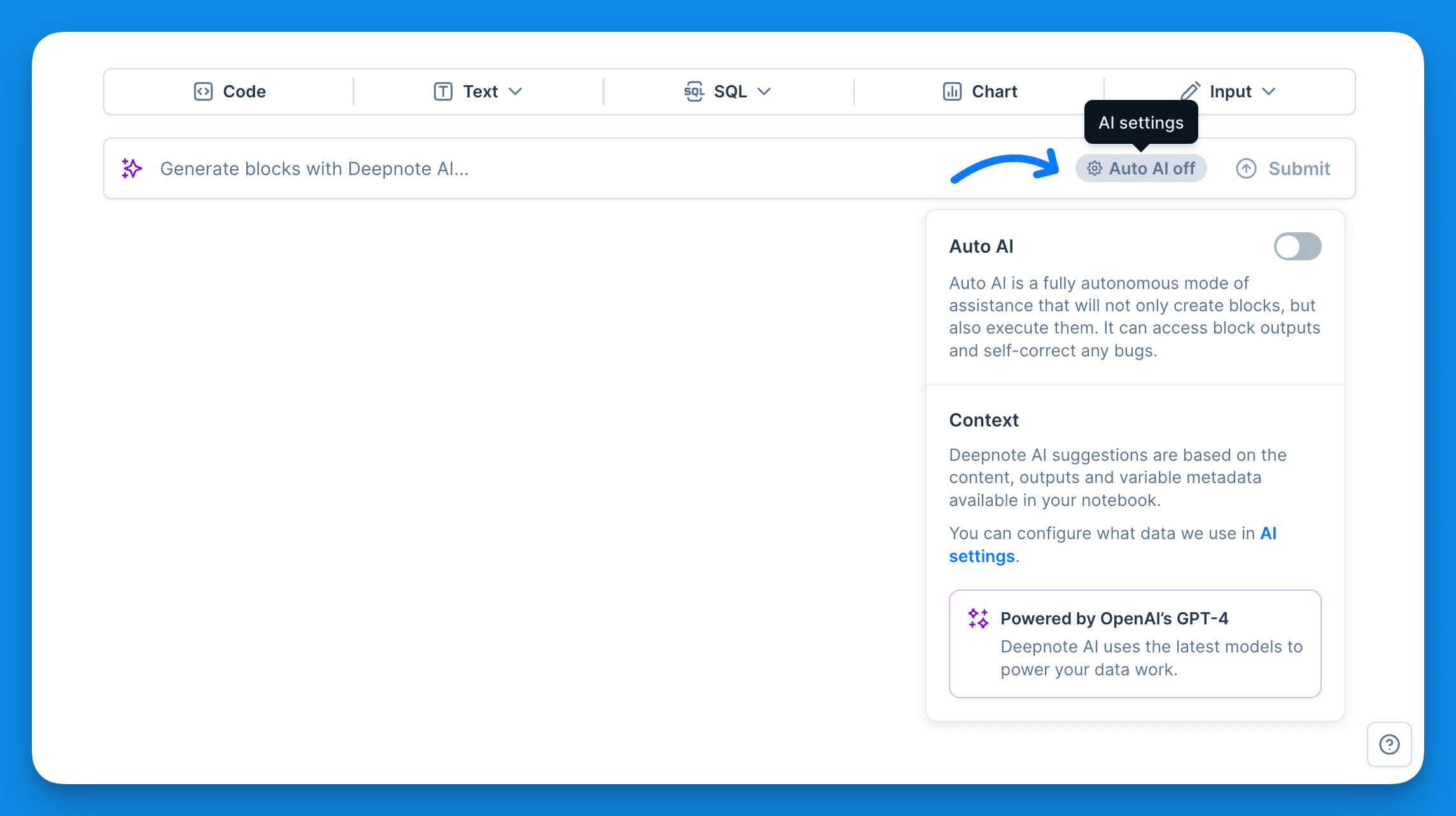This screenshot has width=1456, height=816.
Task: Select the Code tab
Action: coord(229,91)
